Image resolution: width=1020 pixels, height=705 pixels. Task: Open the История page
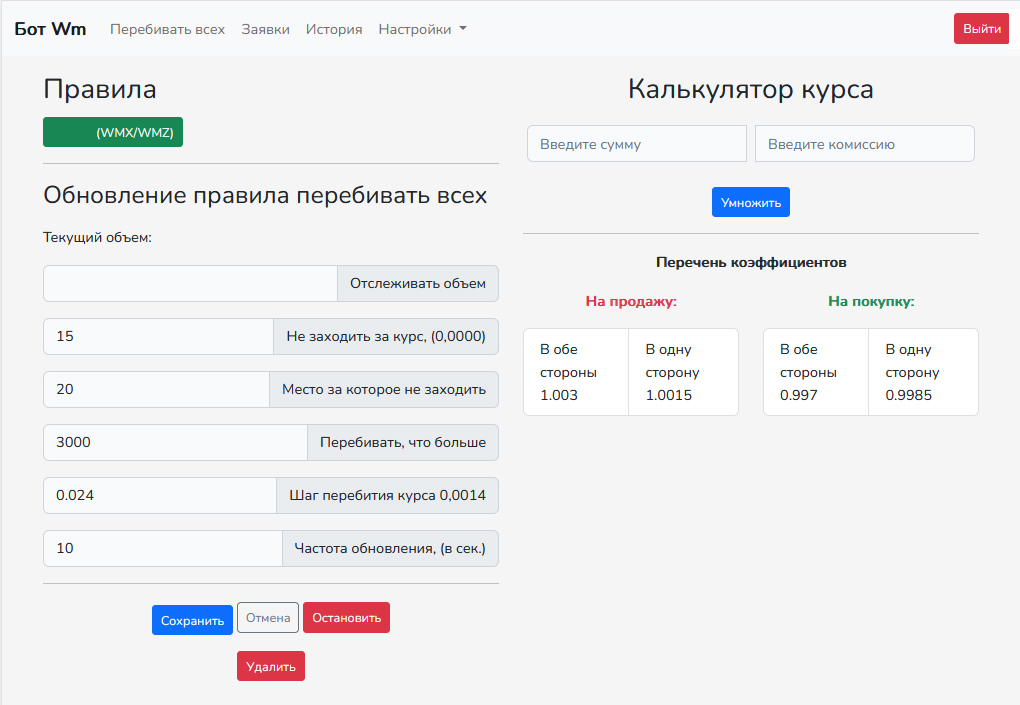pos(334,29)
